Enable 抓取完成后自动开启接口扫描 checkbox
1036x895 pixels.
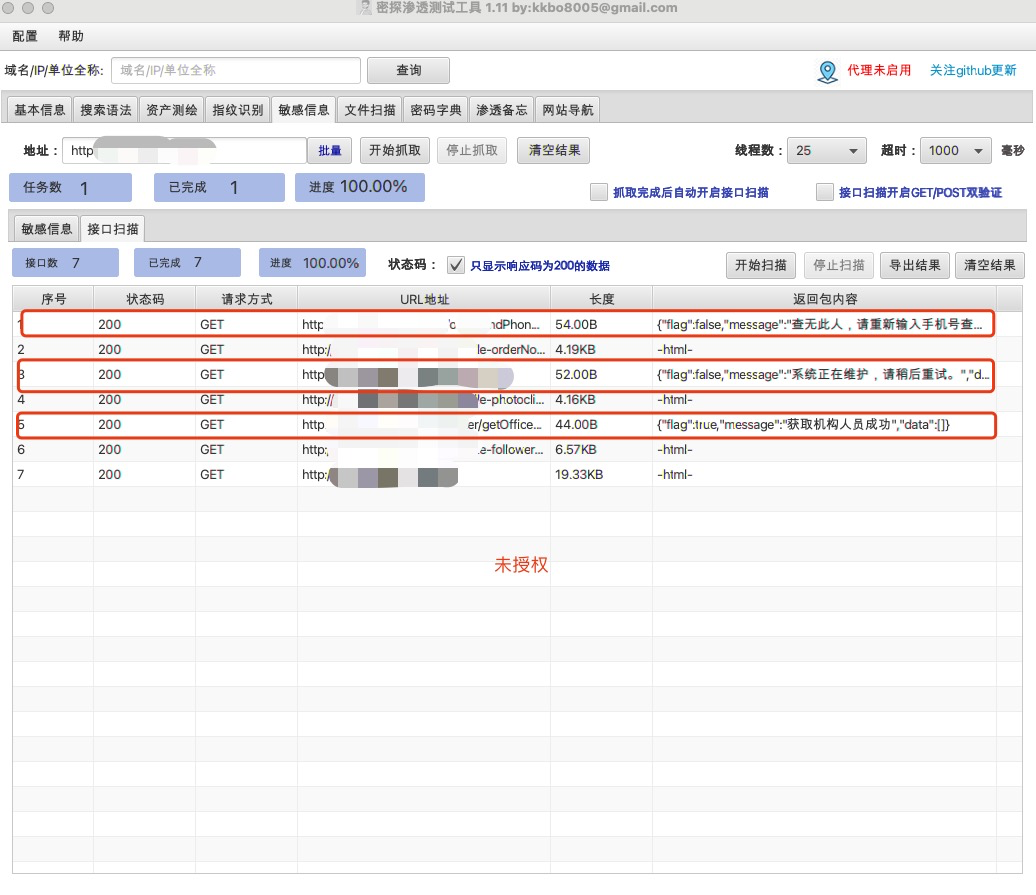(599, 192)
